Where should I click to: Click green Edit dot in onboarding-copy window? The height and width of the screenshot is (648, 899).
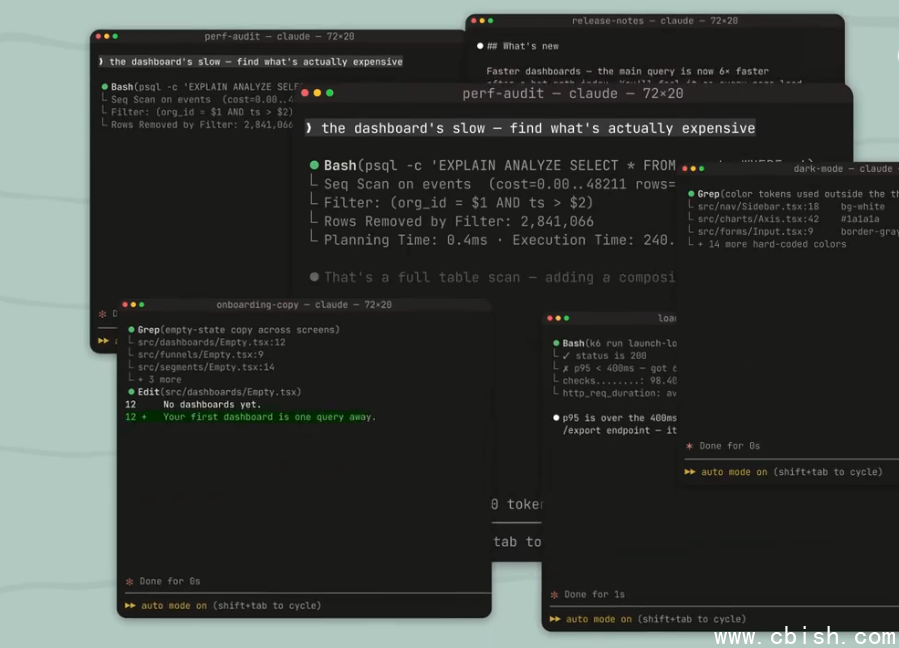click(x=131, y=392)
